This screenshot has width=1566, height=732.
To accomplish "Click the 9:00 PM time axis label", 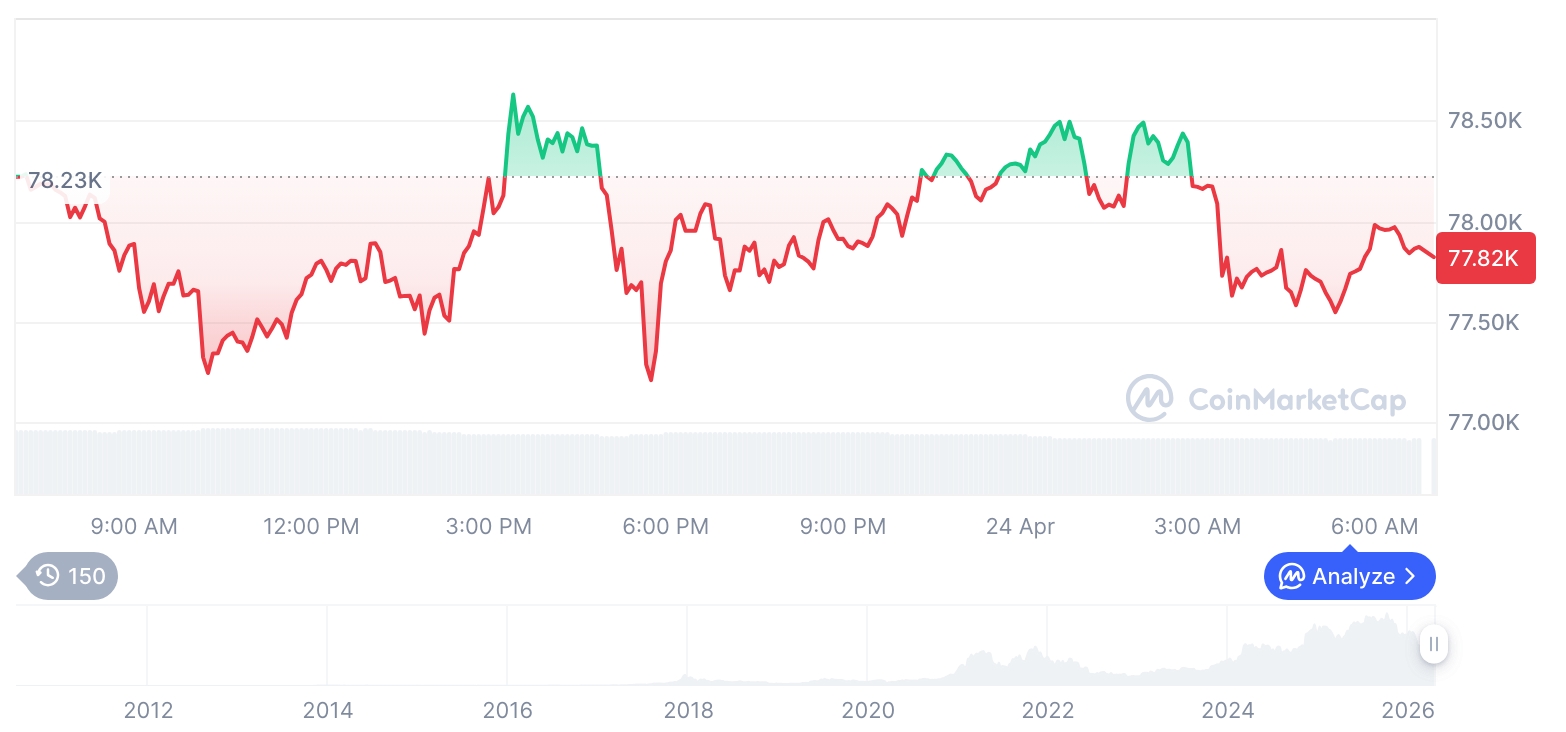I will (x=843, y=526).
